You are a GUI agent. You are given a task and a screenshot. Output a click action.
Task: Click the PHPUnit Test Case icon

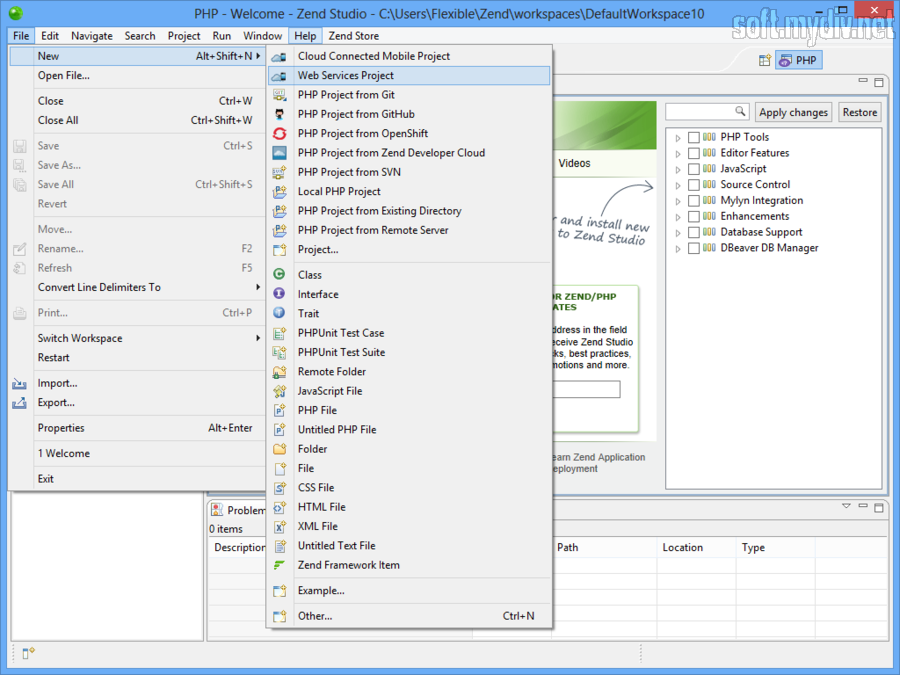click(x=279, y=333)
